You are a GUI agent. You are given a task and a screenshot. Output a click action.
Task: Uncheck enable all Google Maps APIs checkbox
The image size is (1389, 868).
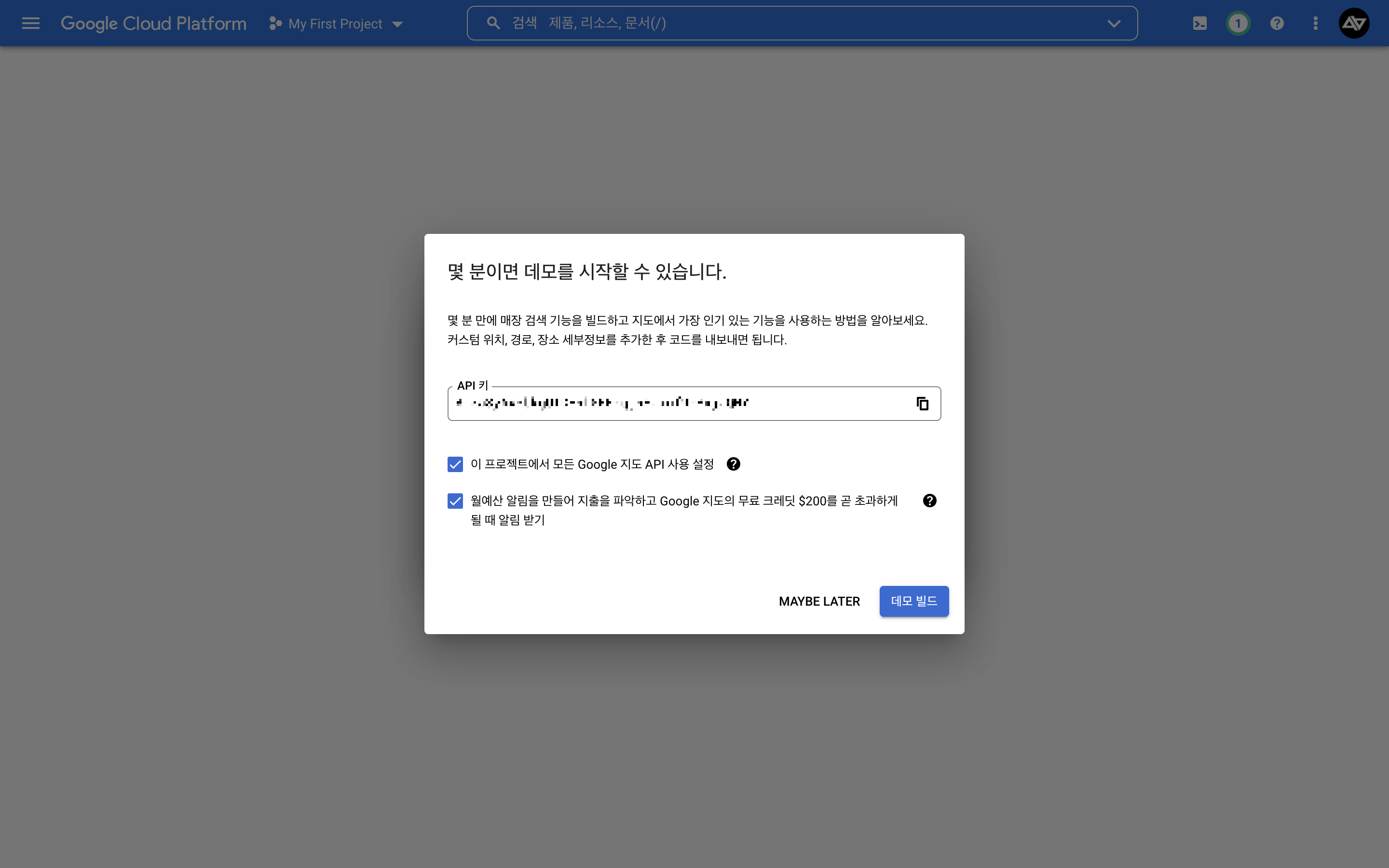[455, 464]
